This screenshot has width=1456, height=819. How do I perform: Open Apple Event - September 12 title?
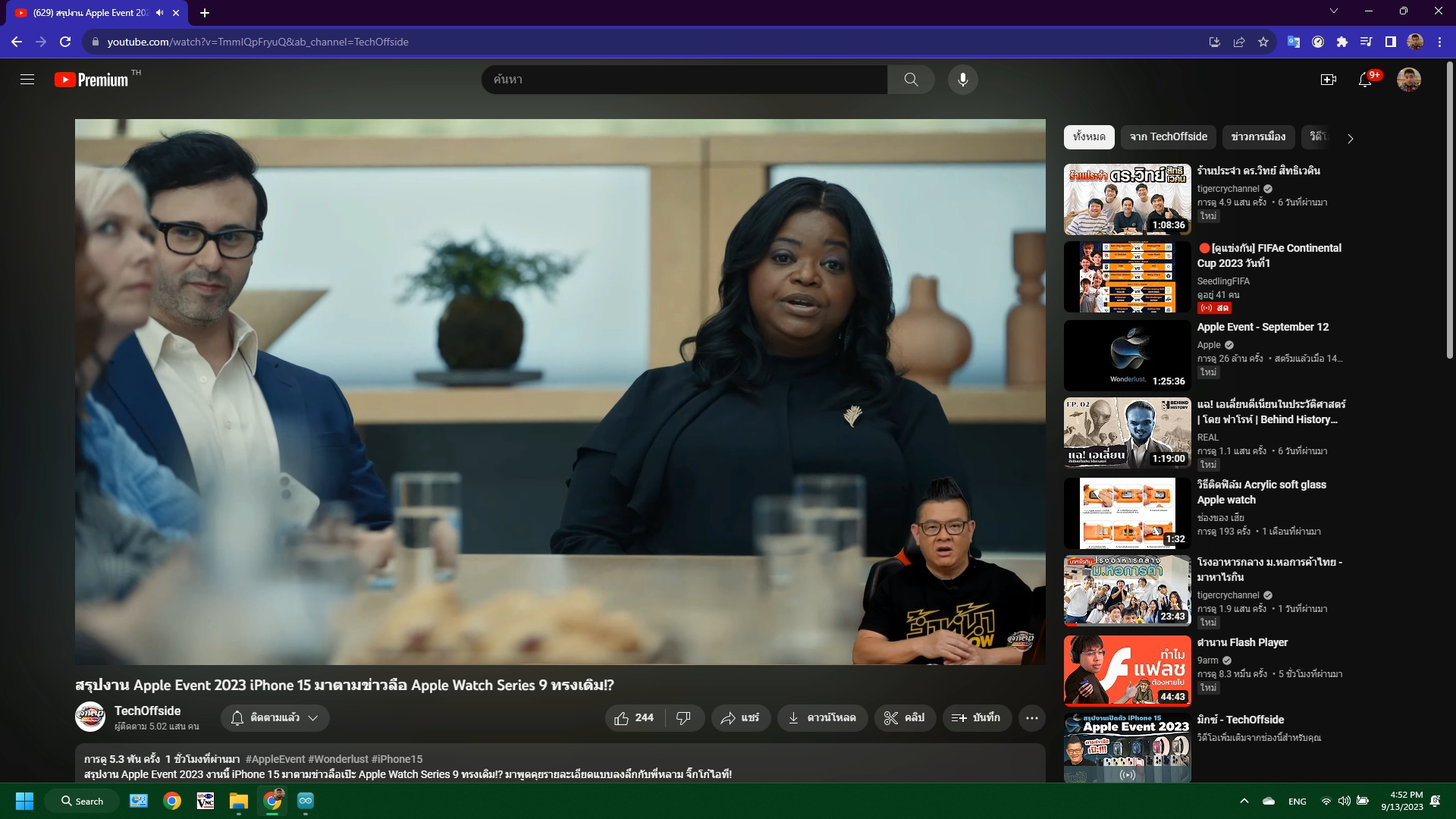1263,327
